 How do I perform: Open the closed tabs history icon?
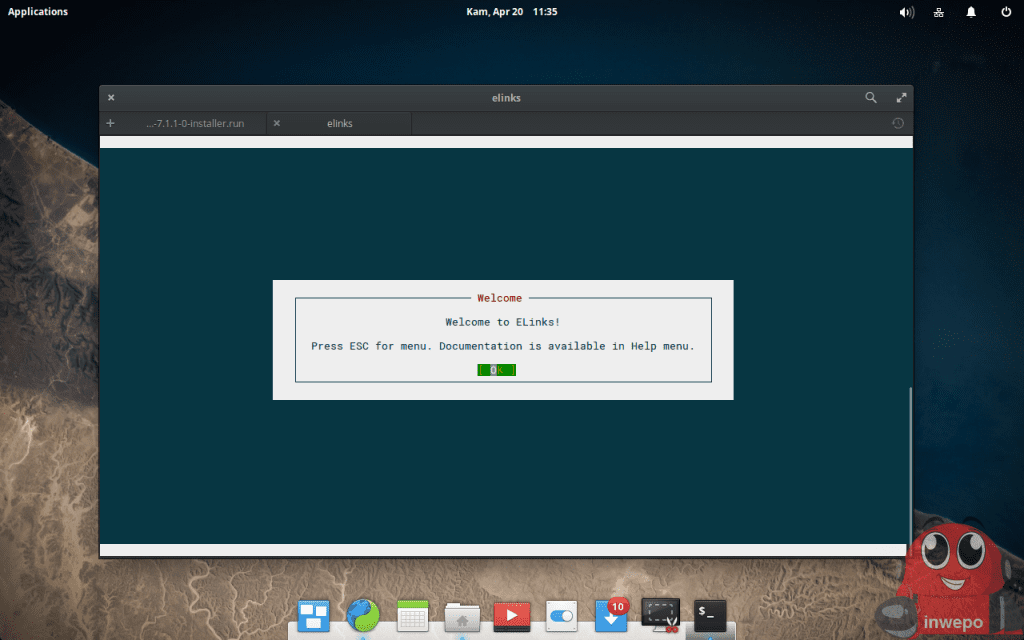[898, 124]
